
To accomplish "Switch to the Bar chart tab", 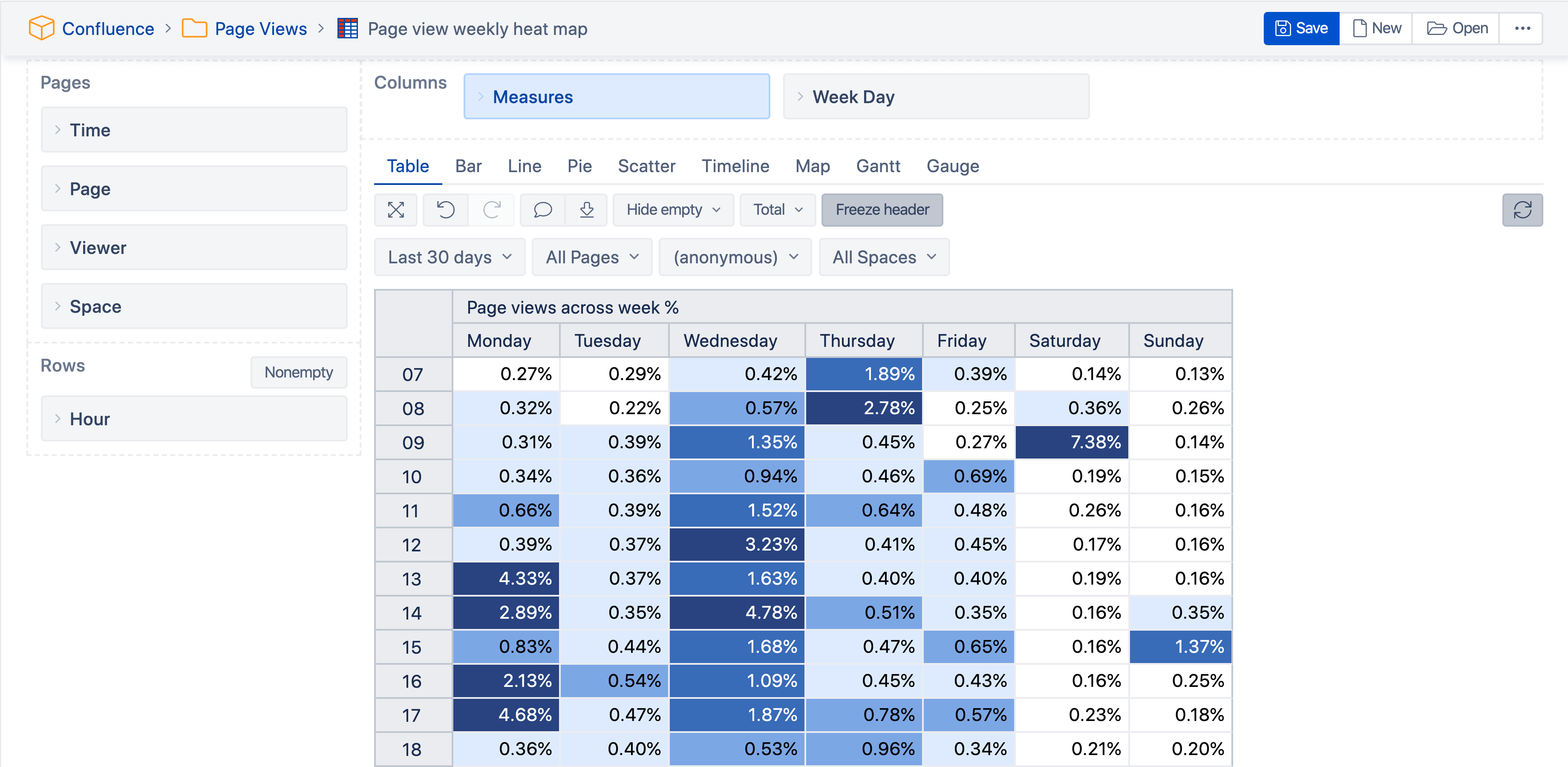I will pos(468,166).
